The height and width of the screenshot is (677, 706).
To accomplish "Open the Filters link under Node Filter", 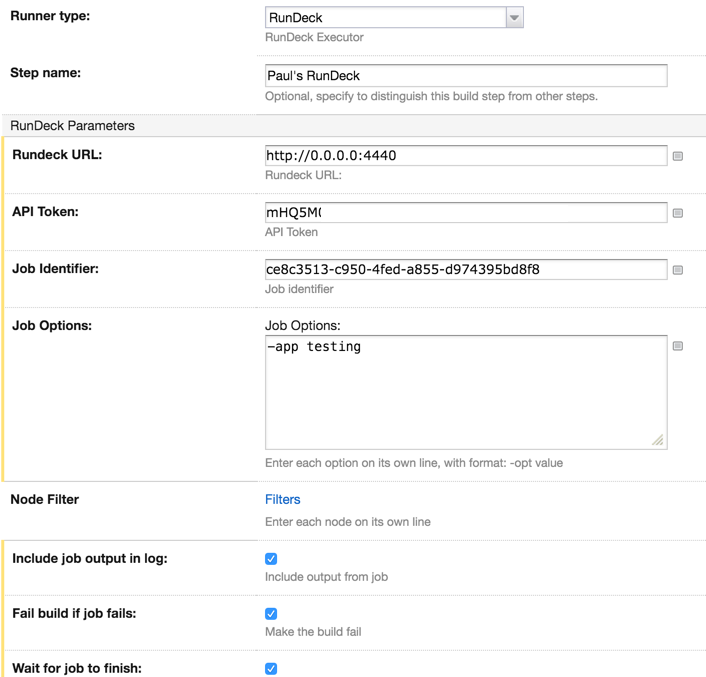I will 282,499.
